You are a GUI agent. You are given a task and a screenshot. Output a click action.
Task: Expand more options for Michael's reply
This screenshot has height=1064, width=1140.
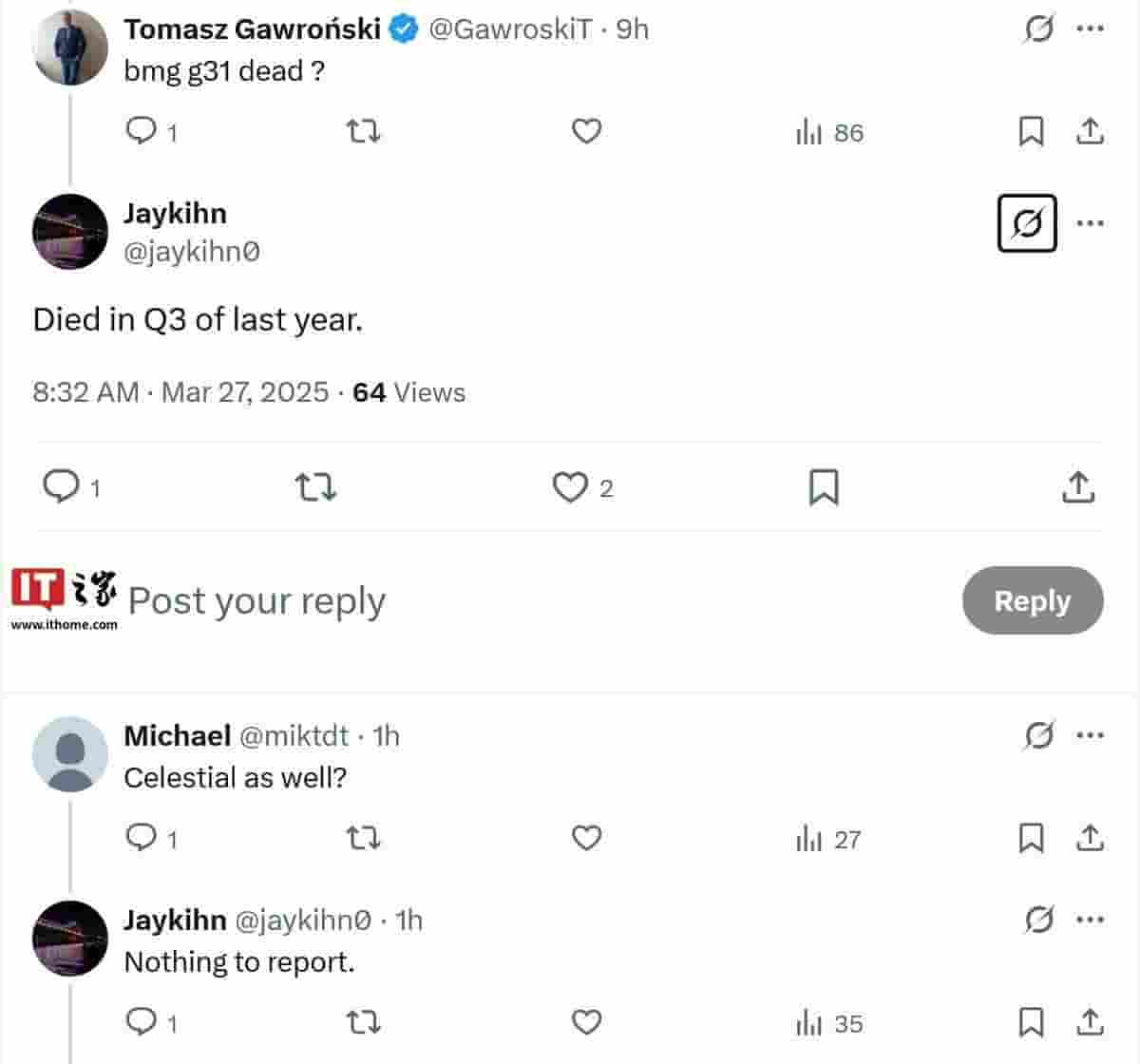click(x=1090, y=735)
